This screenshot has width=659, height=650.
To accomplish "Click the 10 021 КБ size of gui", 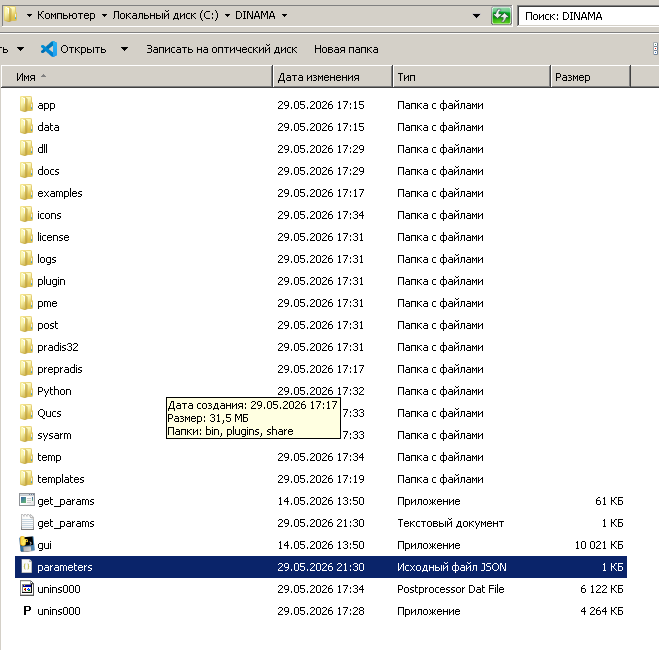I will pos(599,545).
